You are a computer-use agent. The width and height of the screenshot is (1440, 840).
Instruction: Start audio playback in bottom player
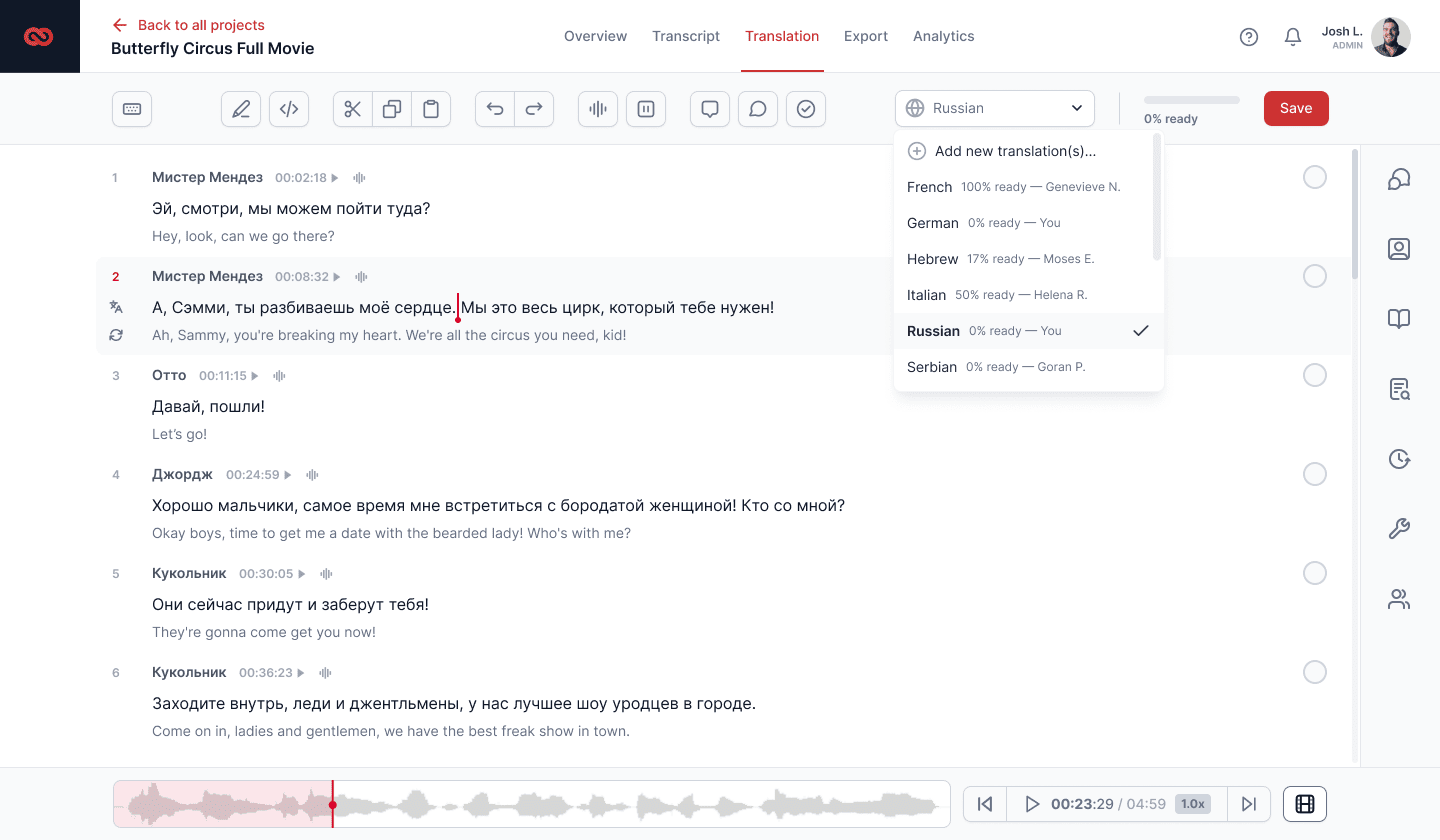pos(1033,804)
